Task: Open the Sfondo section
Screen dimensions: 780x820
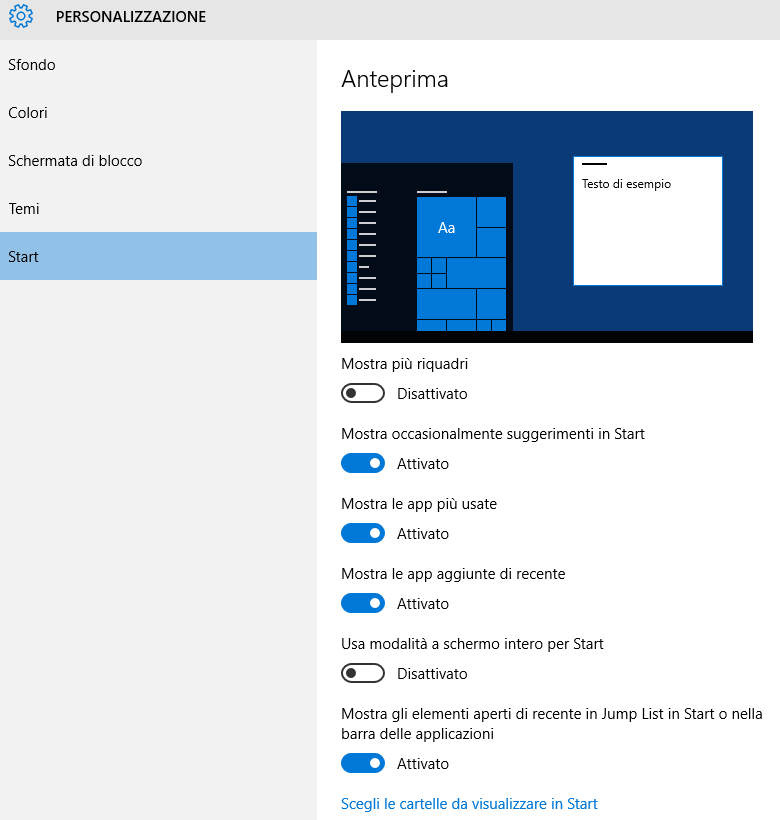Action: [158, 65]
